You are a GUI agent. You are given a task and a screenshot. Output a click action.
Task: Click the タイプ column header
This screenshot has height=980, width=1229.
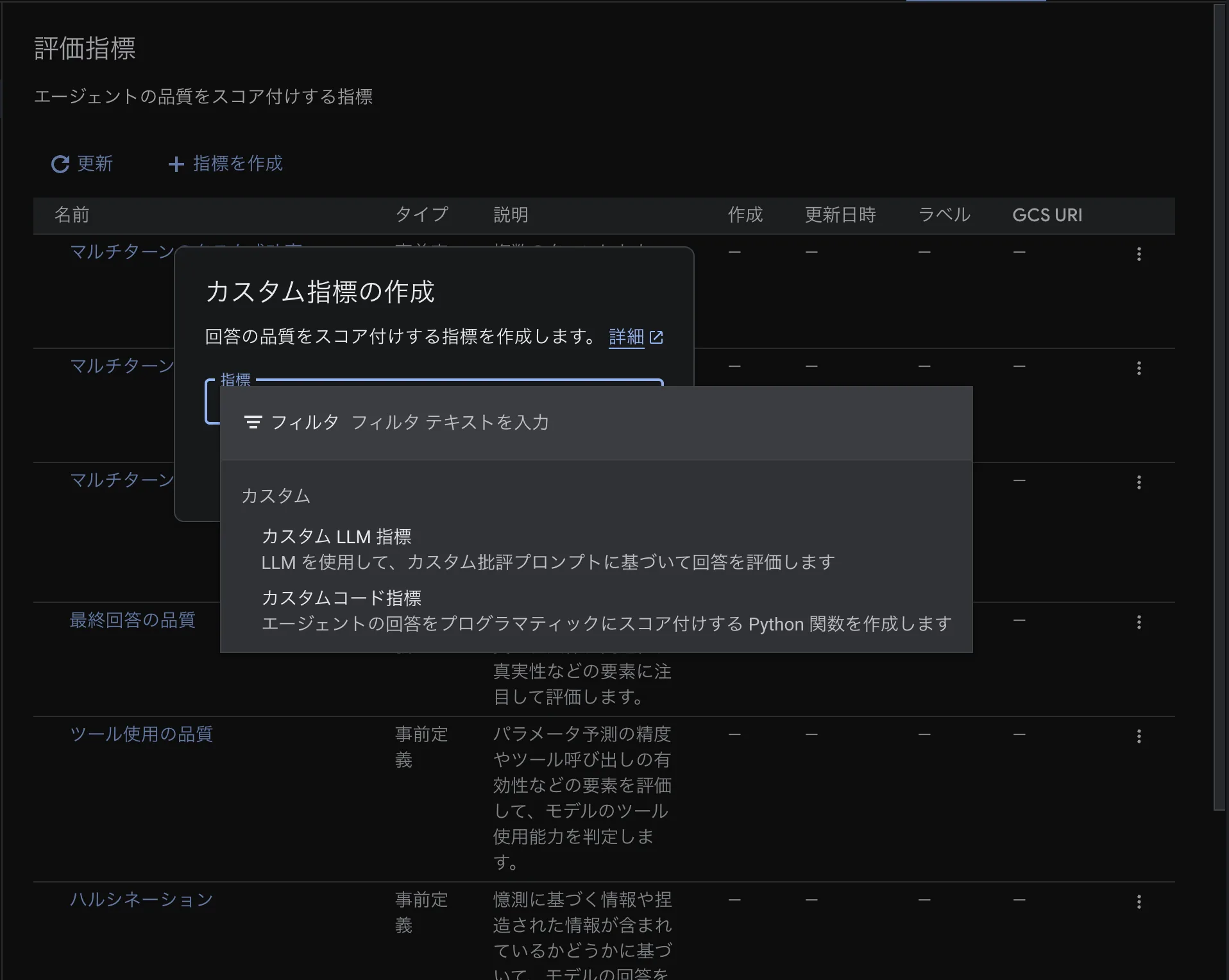tap(421, 215)
